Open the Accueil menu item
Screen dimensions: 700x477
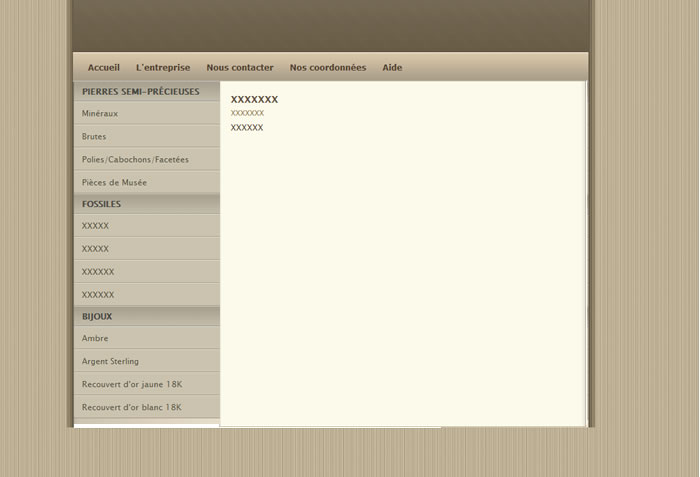coord(104,67)
